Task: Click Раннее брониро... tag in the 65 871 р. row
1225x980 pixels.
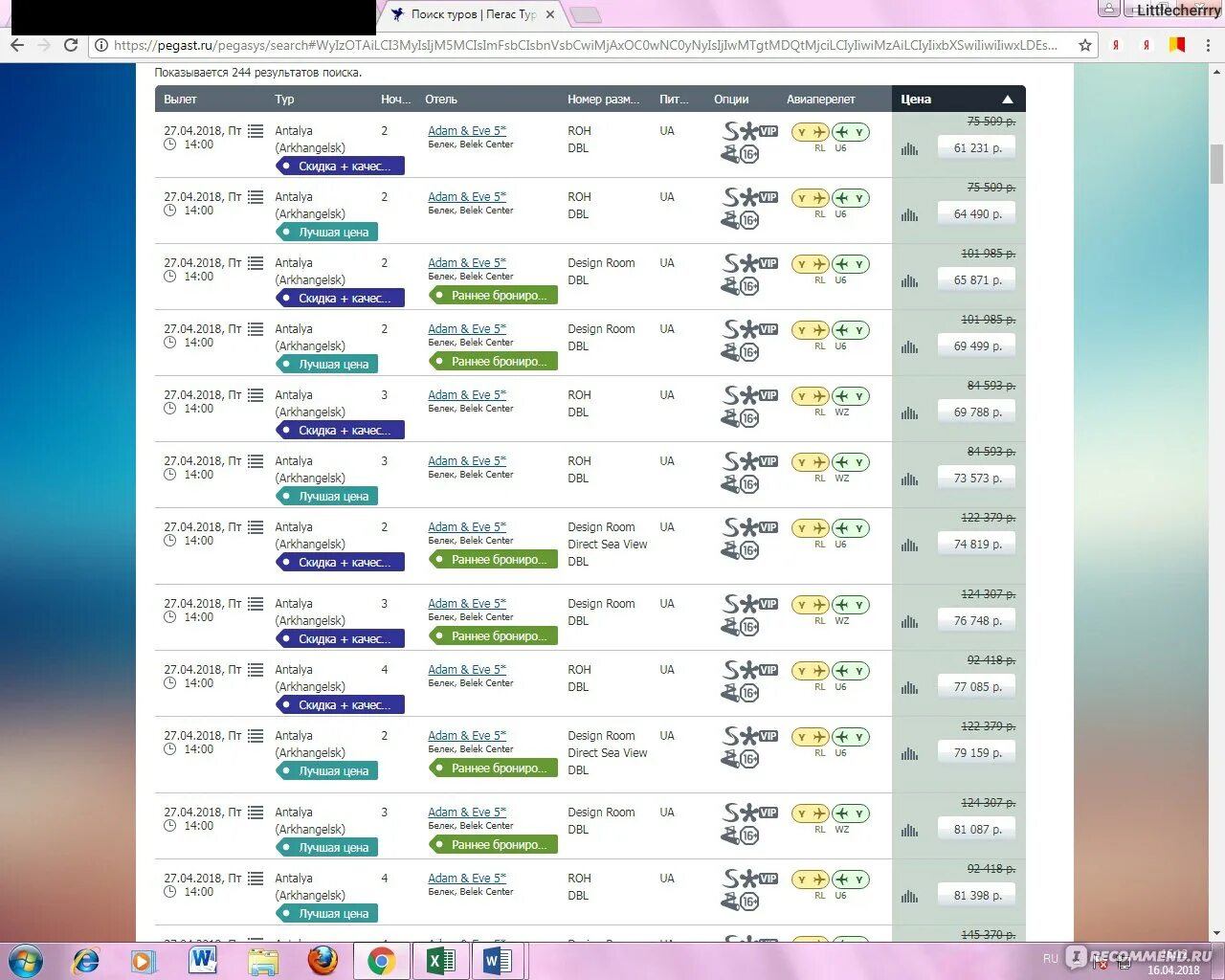Action: (x=493, y=296)
